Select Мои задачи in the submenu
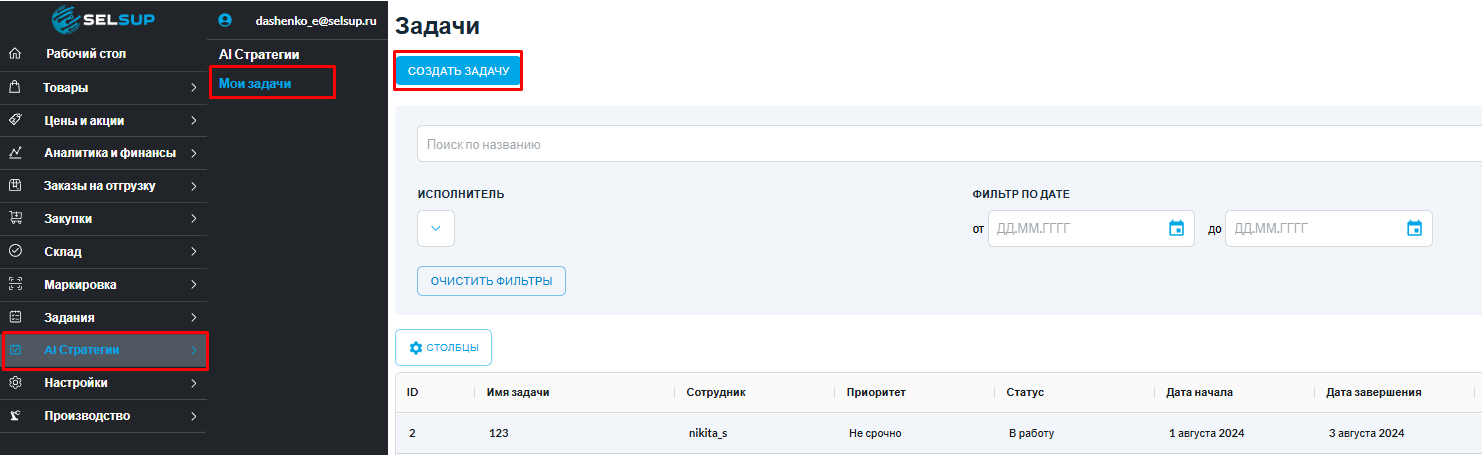1482x455 pixels. click(x=255, y=83)
